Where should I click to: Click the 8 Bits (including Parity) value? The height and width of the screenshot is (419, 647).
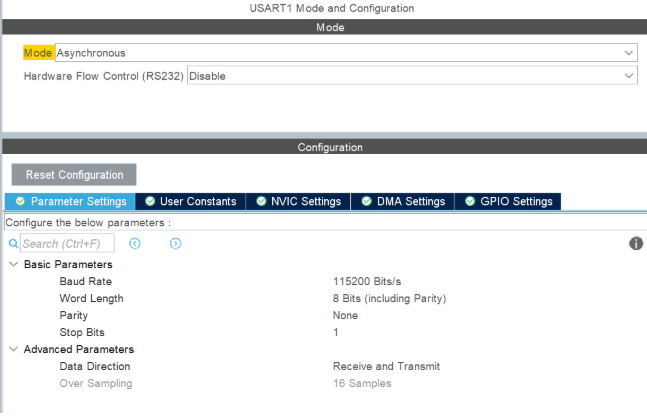390,298
